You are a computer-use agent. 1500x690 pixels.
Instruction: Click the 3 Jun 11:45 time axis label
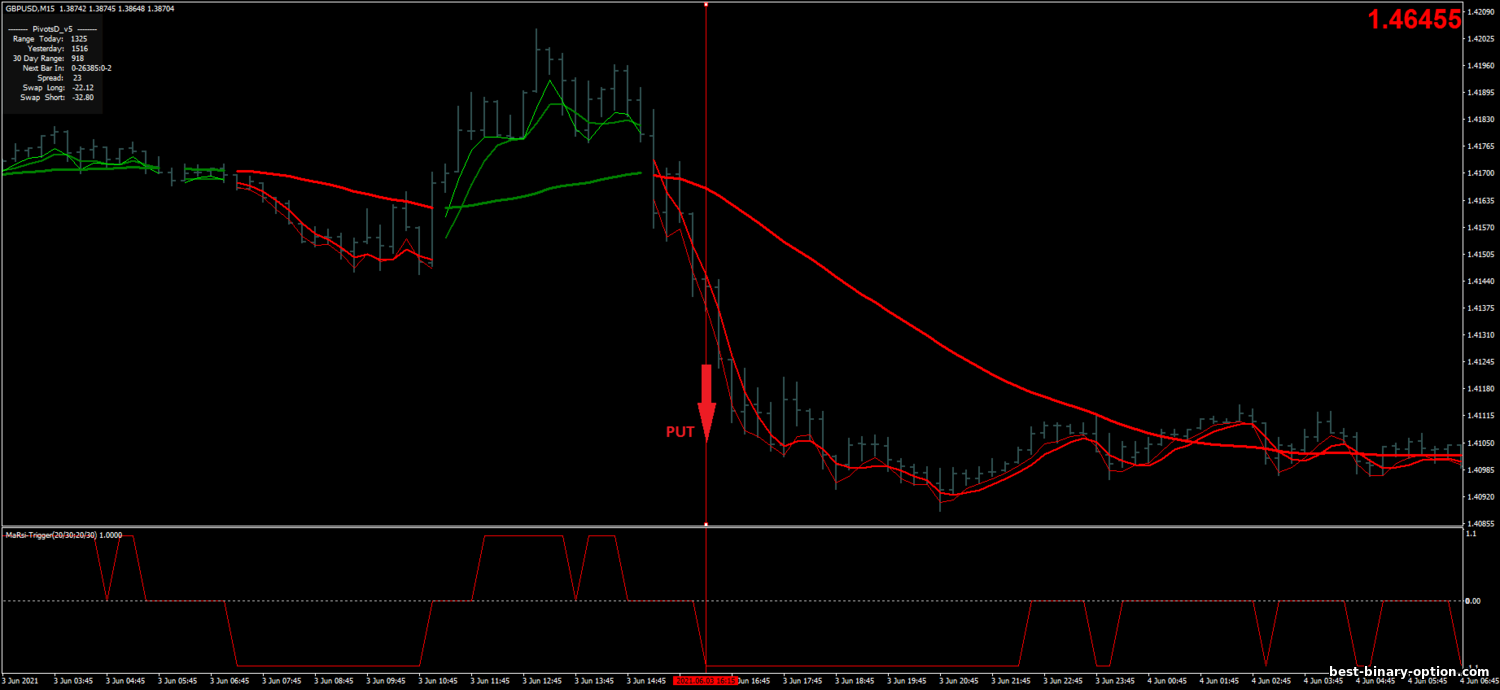pos(492,681)
